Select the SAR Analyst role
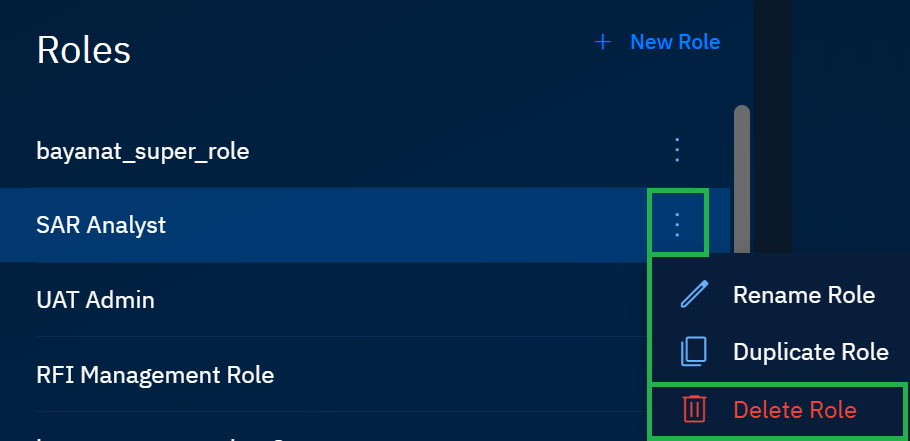The height and width of the screenshot is (441, 910). pyautogui.click(x=101, y=226)
